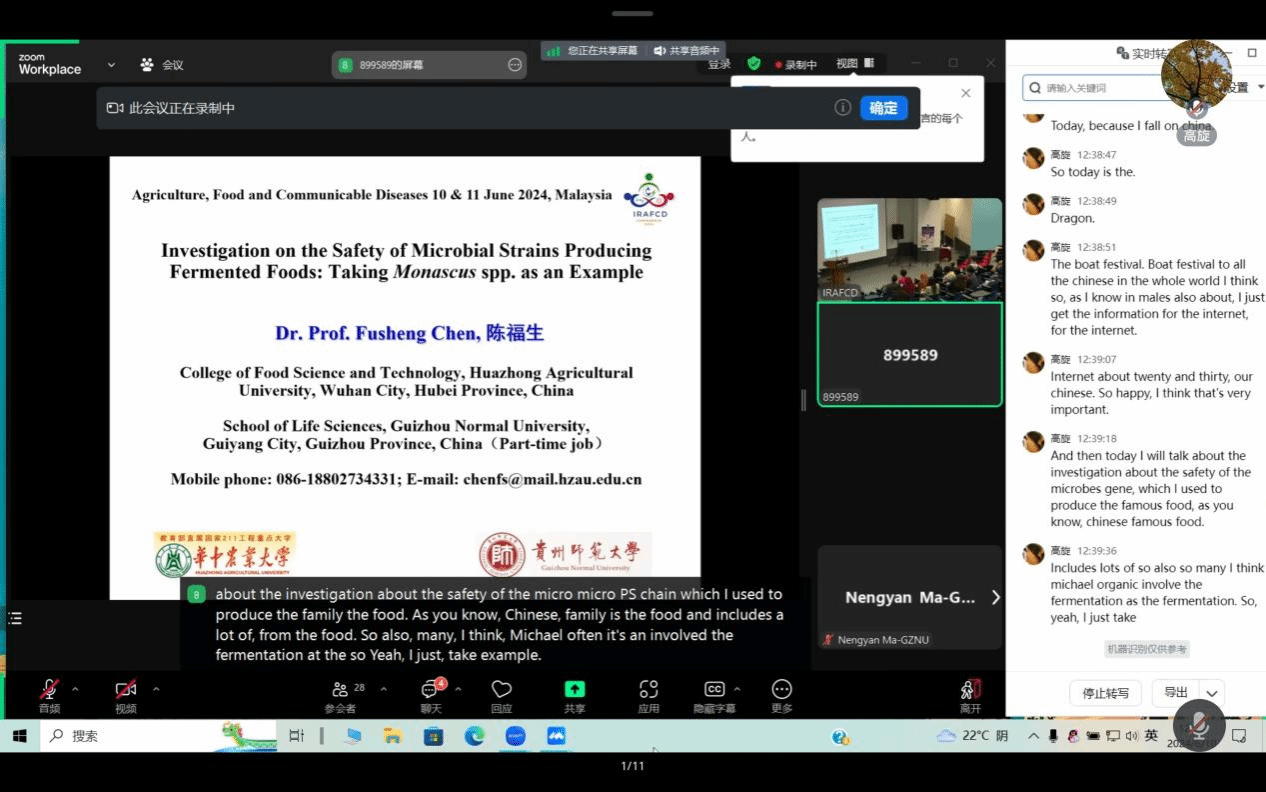Expand the caret next to 隐藏字幕
1266x792 pixels.
pos(737,689)
